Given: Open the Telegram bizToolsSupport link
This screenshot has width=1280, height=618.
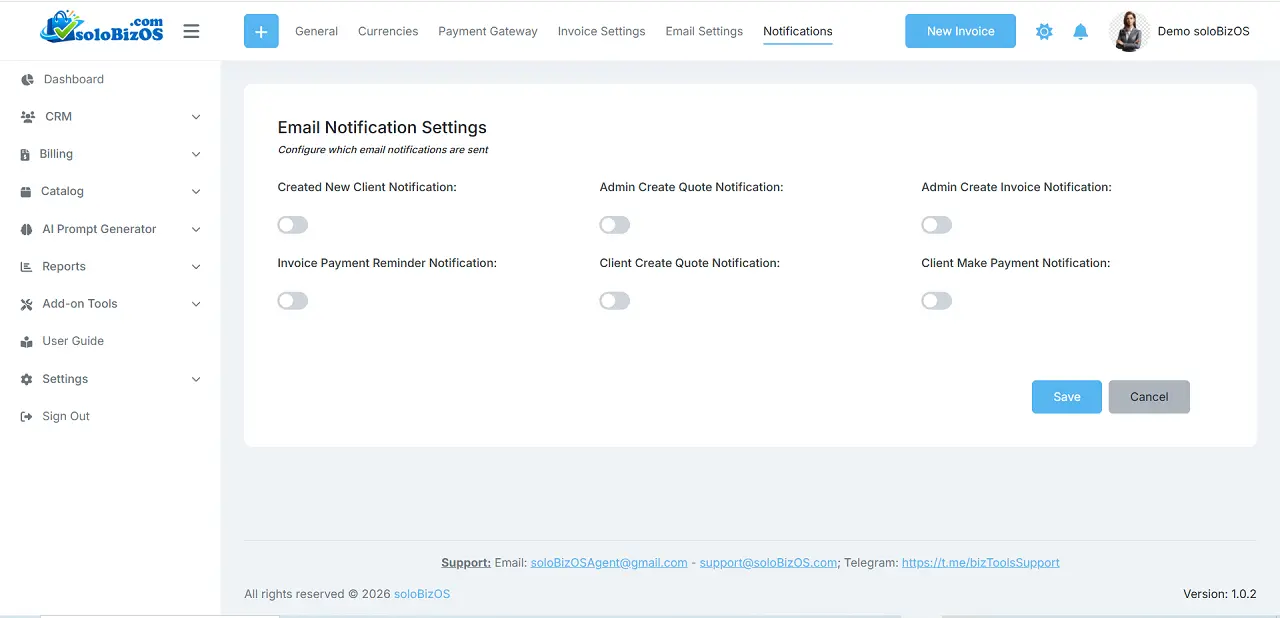Looking at the screenshot, I should [x=981, y=563].
